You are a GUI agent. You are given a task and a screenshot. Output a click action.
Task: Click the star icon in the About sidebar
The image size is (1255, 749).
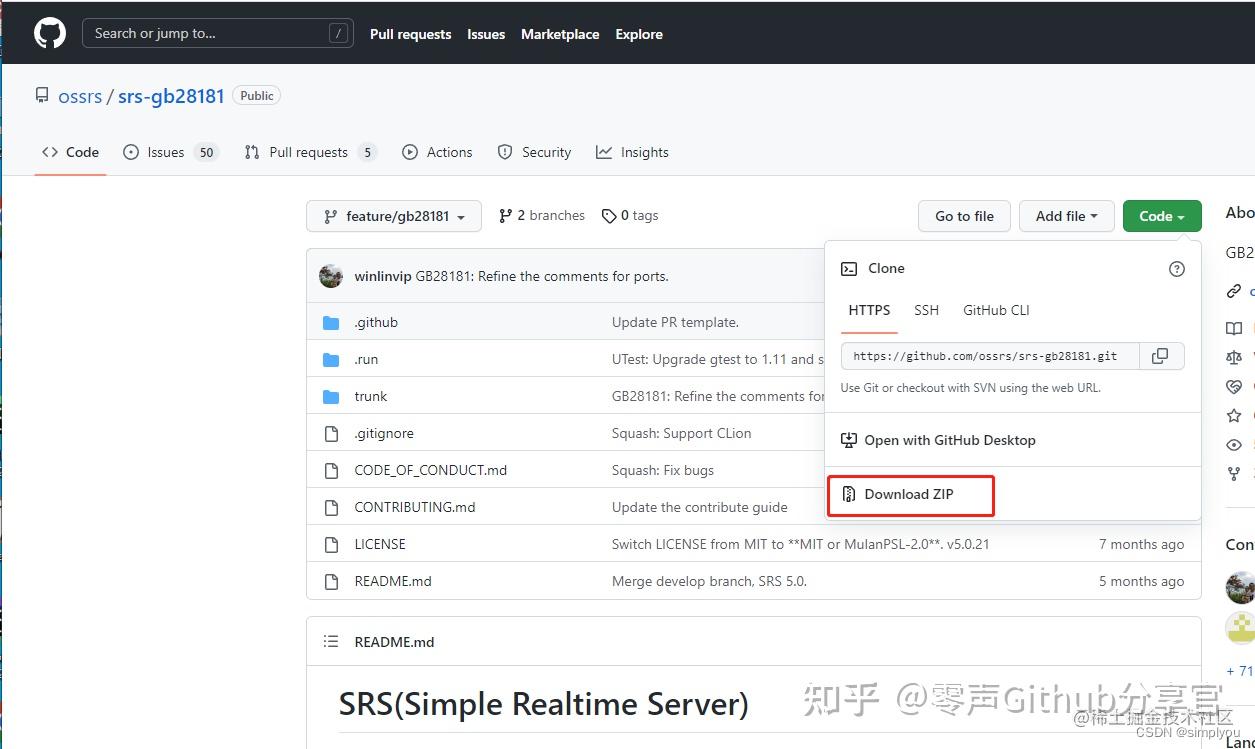1233,415
